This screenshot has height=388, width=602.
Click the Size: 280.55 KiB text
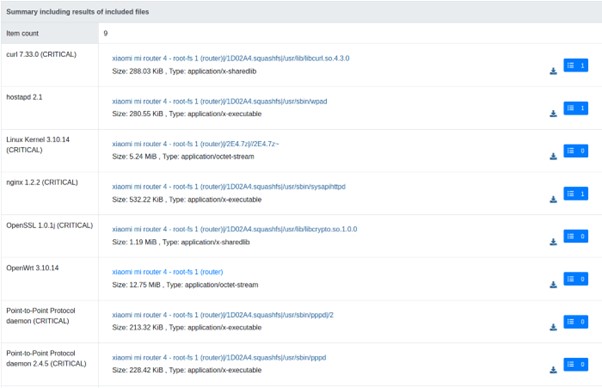pyautogui.click(x=137, y=114)
